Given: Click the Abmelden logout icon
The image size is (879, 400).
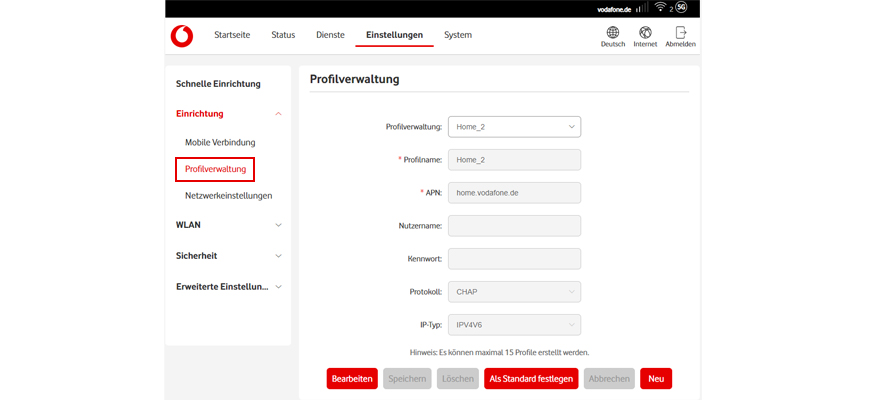Looking at the screenshot, I should coord(680,33).
